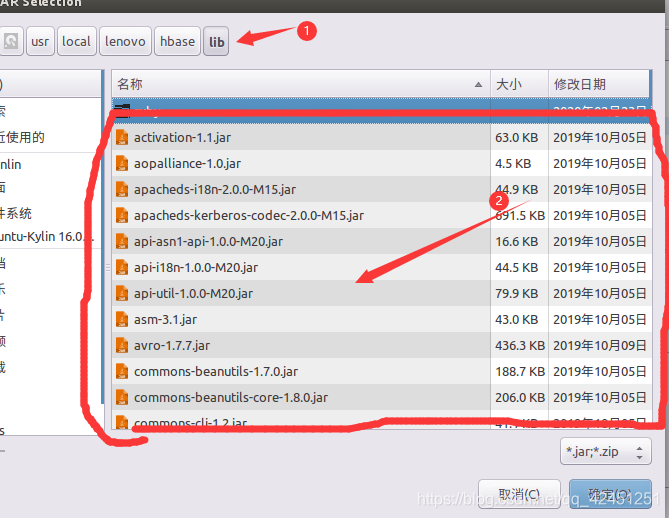The width and height of the screenshot is (669, 518).
Task: Click the 436.3 KB size cell
Action: click(520, 346)
